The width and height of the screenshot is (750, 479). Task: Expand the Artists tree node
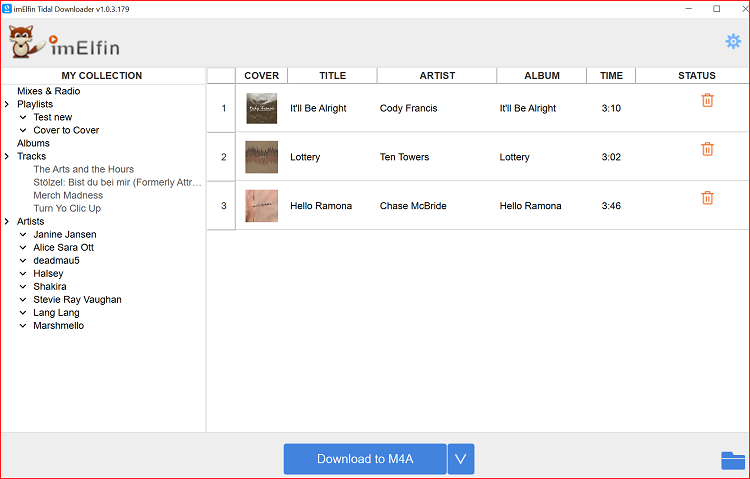coord(7,221)
